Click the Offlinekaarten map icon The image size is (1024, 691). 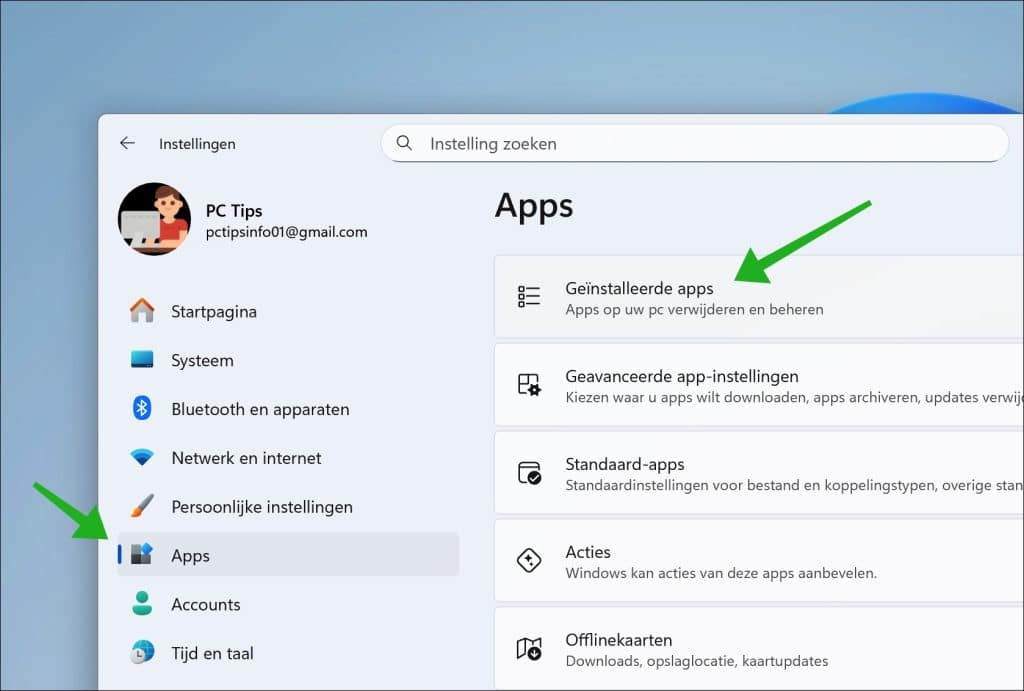529,648
